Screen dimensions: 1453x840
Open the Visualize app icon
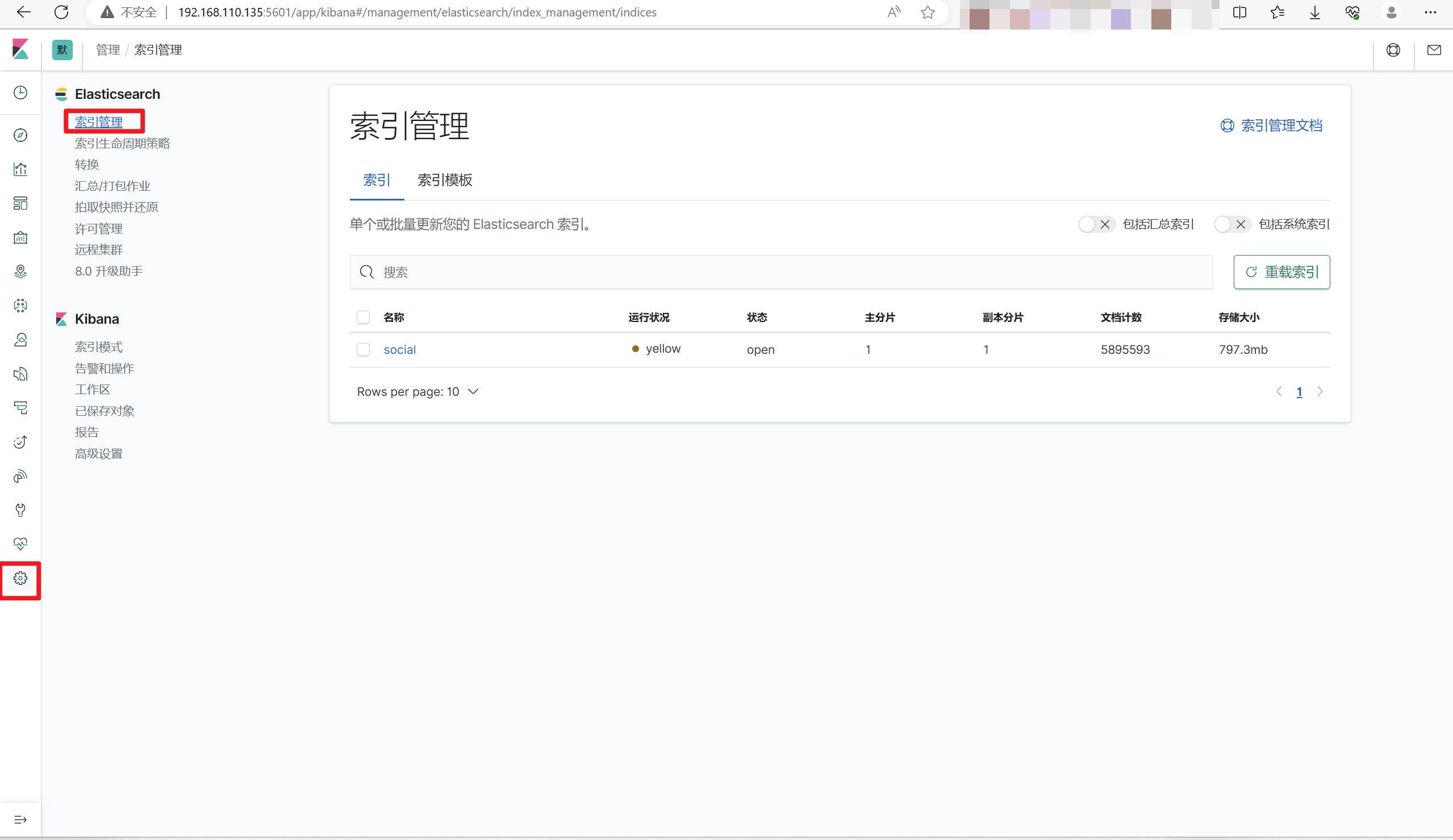(x=20, y=169)
